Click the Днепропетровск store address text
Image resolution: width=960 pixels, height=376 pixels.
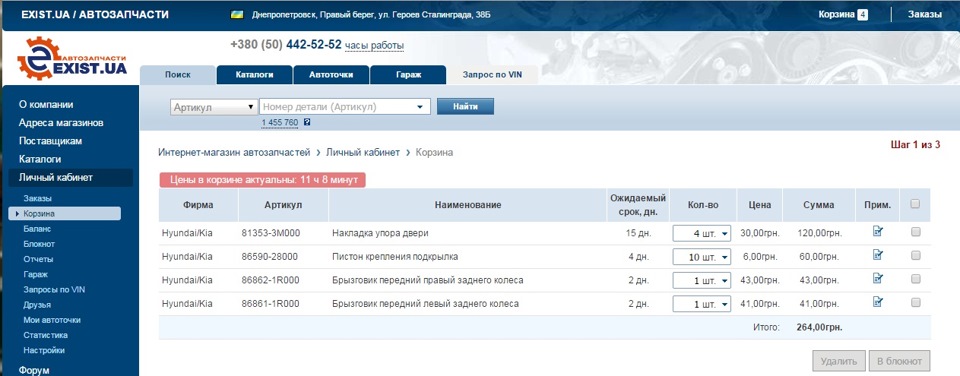(372, 15)
